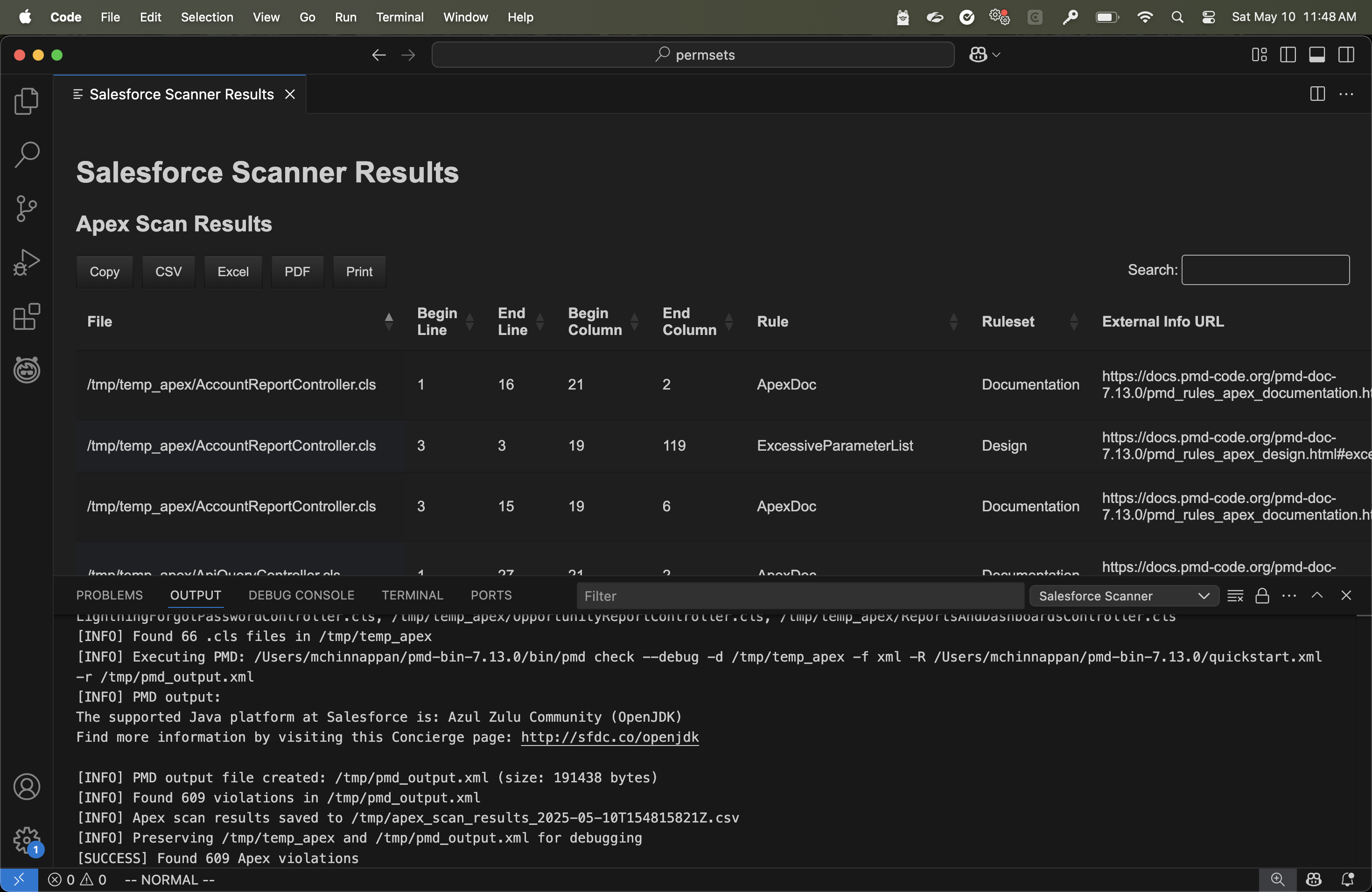Open the Salesforce Scanner output channel dropdown
The width and height of the screenshot is (1372, 892).
pos(1124,596)
